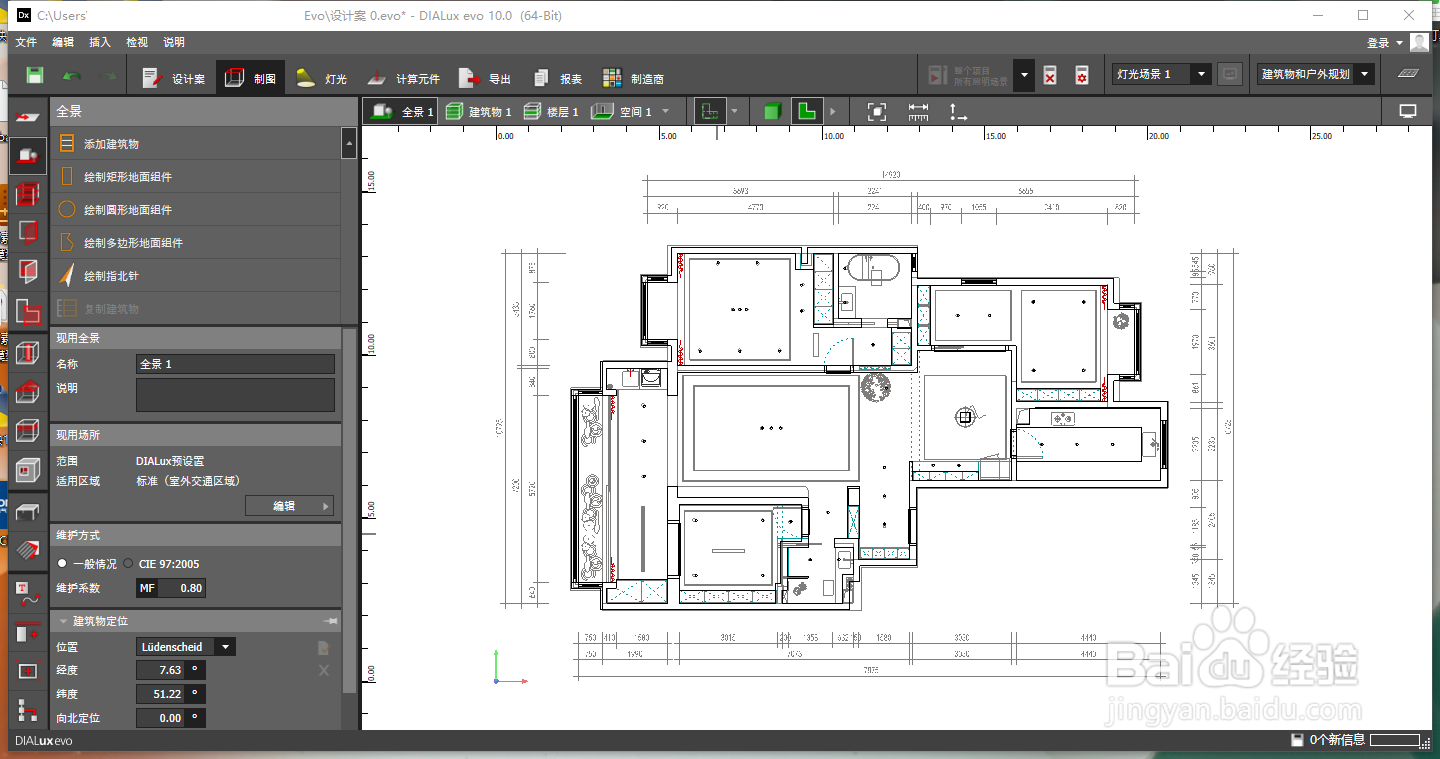The image size is (1440, 759).
Task: Click the 编辑 button under 现用场所
Action: (x=289, y=506)
